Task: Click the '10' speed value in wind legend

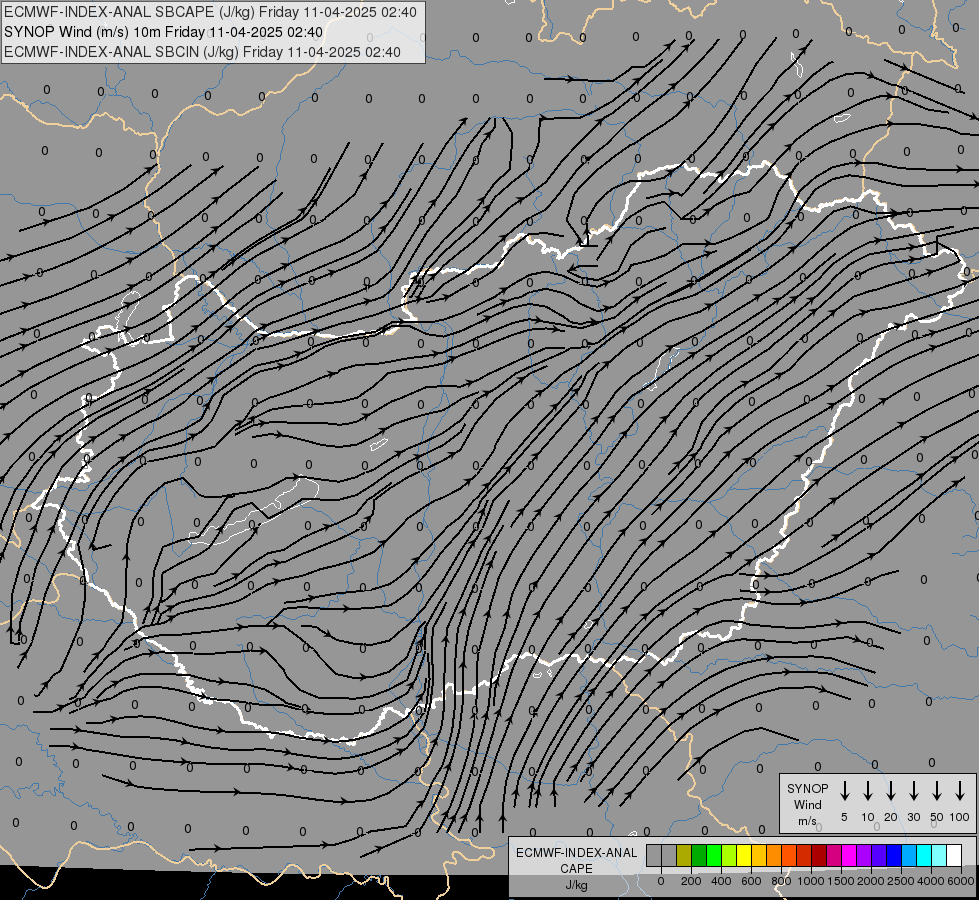Action: 868,817
